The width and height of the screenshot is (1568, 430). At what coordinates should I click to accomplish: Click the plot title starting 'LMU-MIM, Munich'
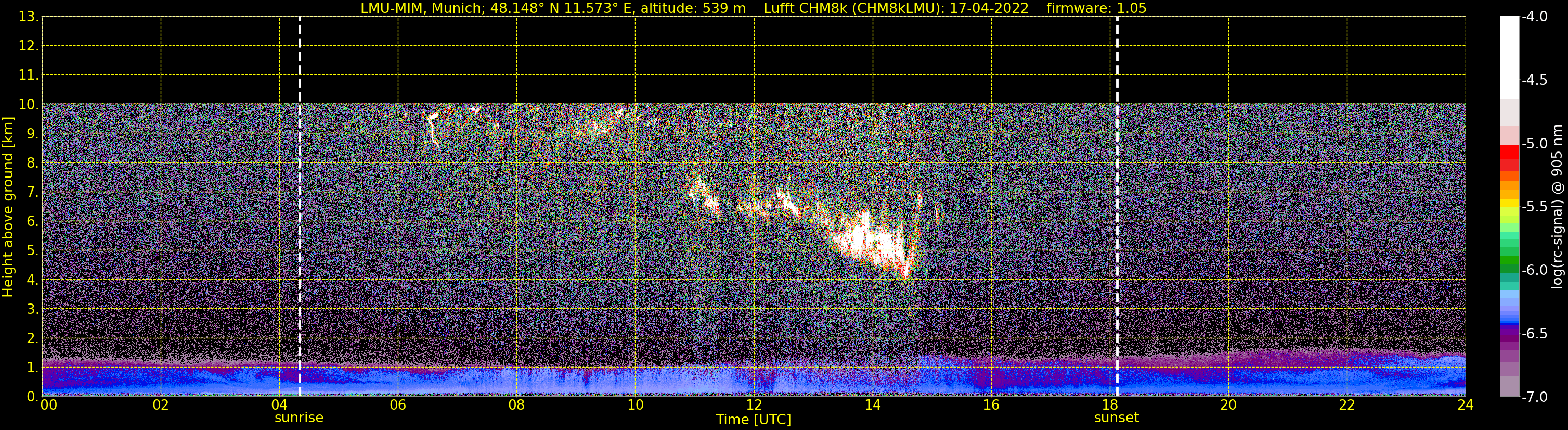754,8
